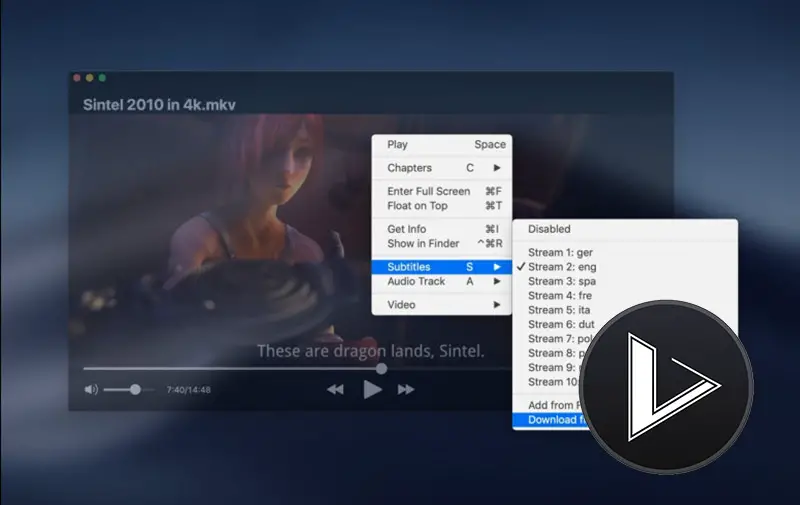Viewport: 800px width, 505px height.
Task: Select Disabled to turn subtitles off
Action: click(625, 229)
